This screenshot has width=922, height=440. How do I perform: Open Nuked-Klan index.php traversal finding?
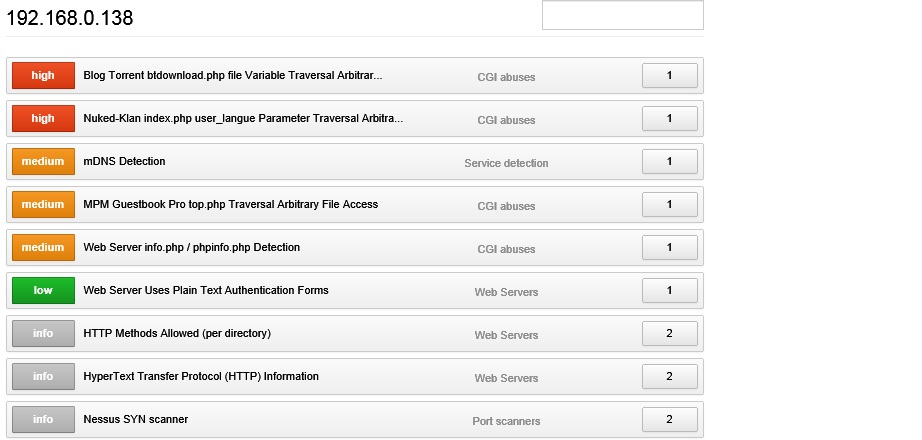(243, 119)
